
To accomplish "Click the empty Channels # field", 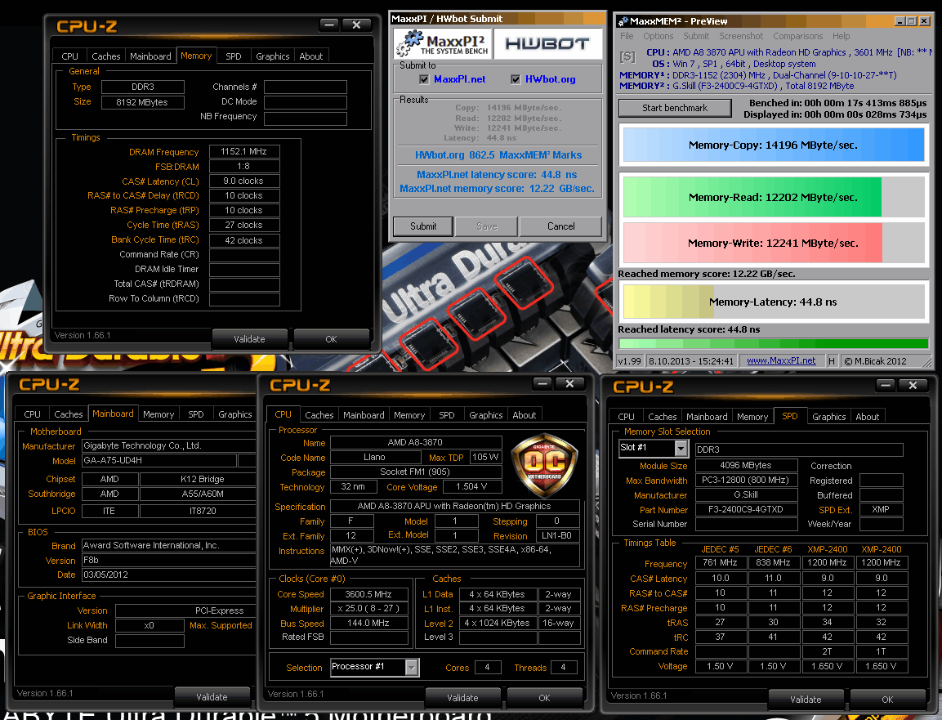I will (x=305, y=87).
